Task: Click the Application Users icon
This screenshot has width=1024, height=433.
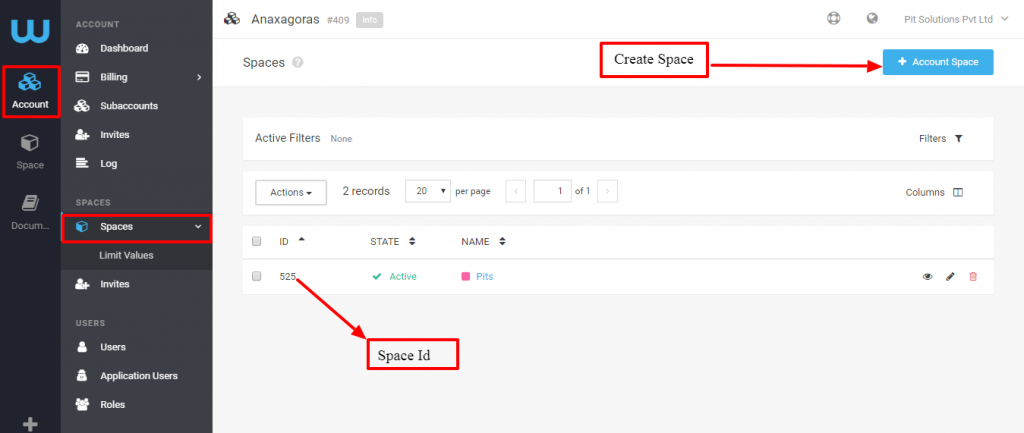Action: [x=82, y=376]
